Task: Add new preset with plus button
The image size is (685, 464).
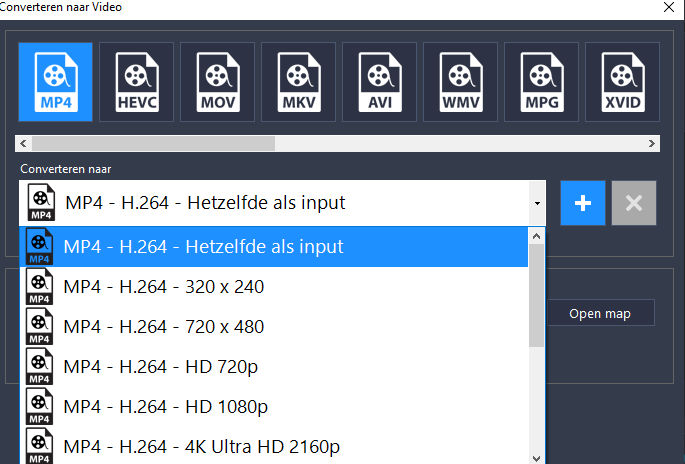Action: click(583, 203)
